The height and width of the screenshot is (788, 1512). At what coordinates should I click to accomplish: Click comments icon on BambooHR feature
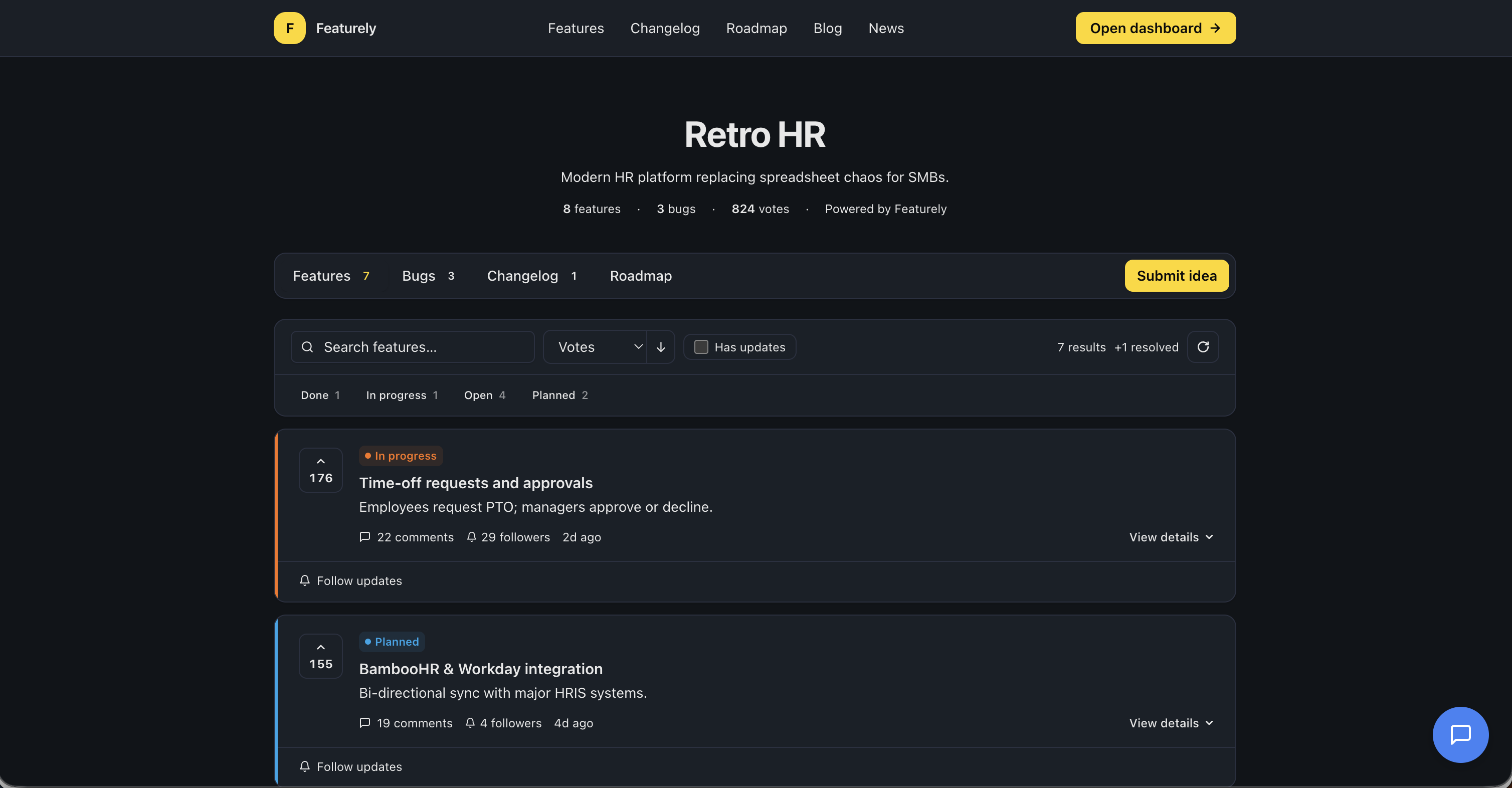pos(364,723)
